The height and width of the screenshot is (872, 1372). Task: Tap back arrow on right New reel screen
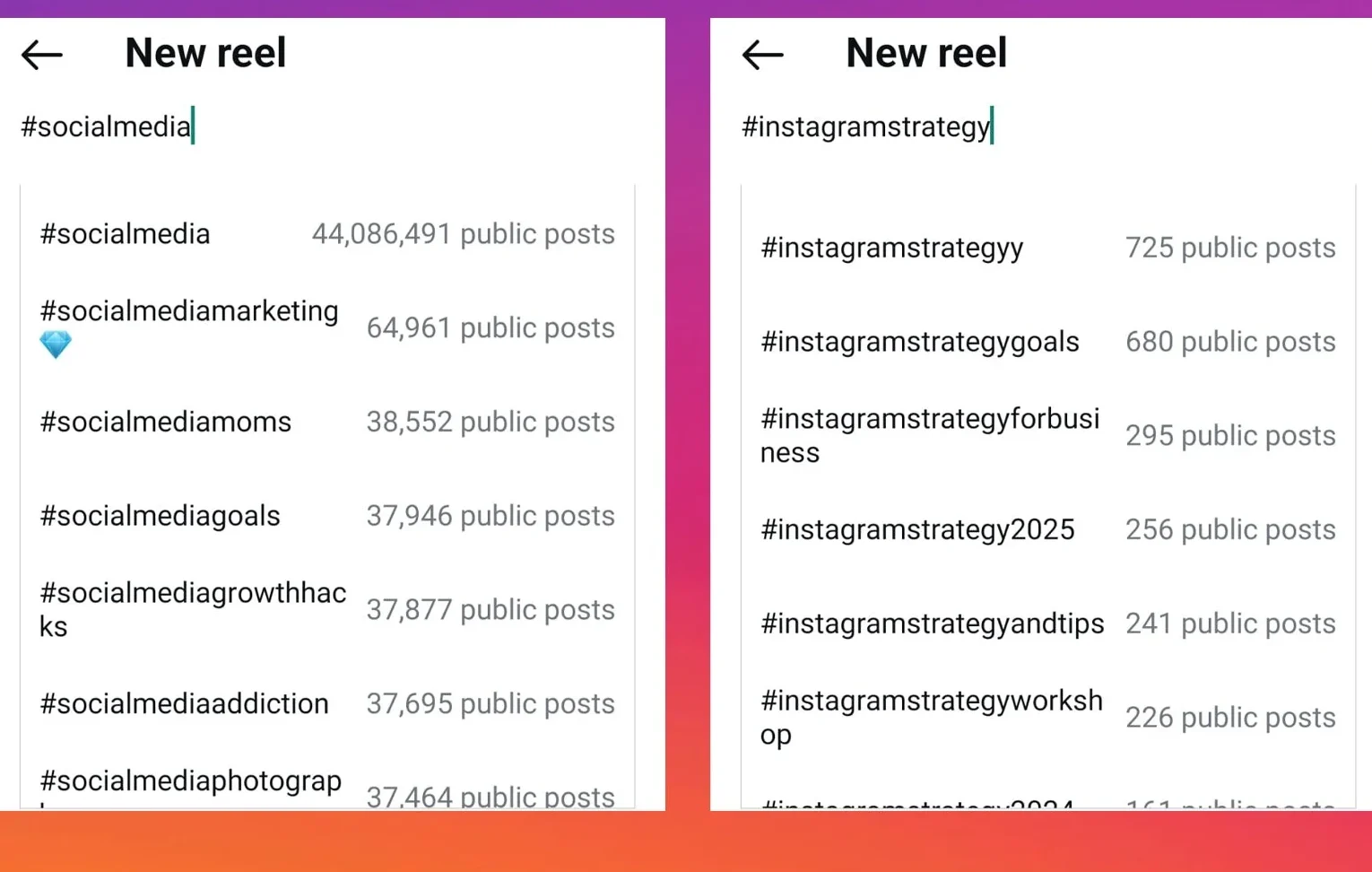click(762, 55)
